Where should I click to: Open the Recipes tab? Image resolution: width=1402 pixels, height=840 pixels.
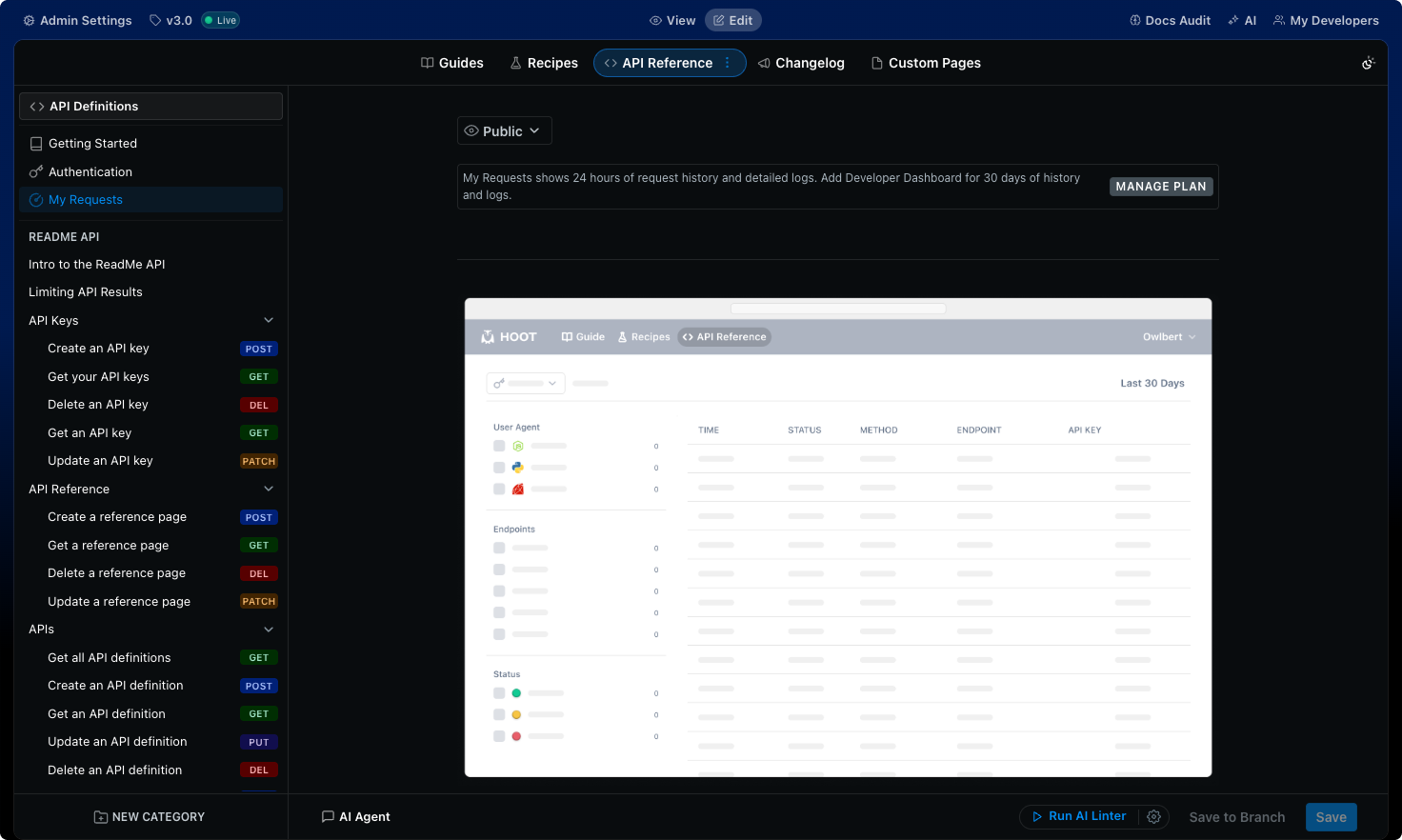click(x=544, y=63)
